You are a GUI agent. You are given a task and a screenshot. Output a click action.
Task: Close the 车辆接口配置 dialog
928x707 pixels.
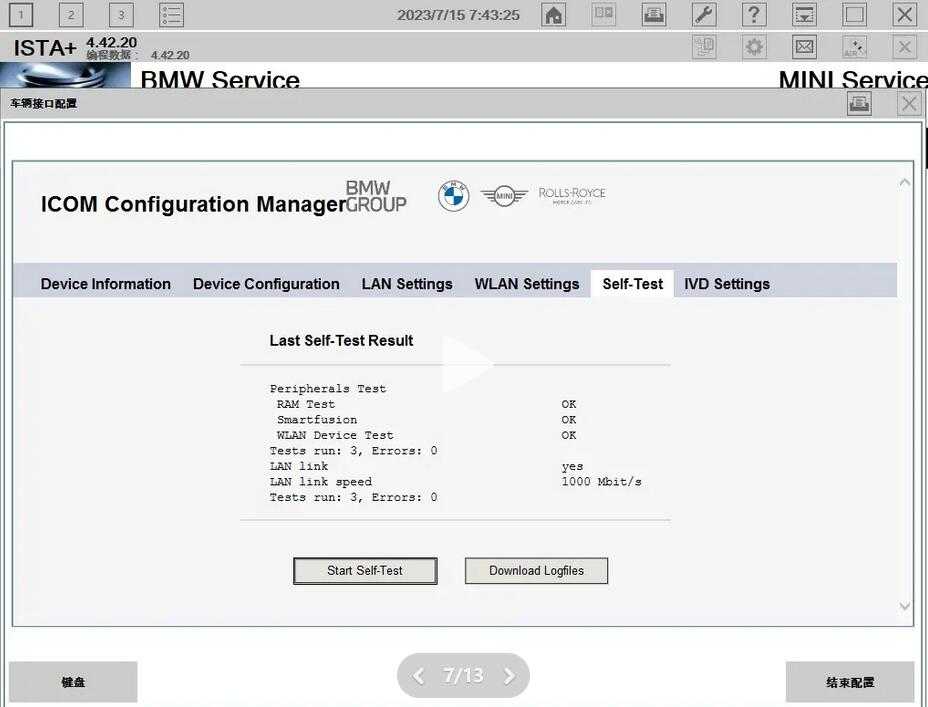(x=909, y=104)
